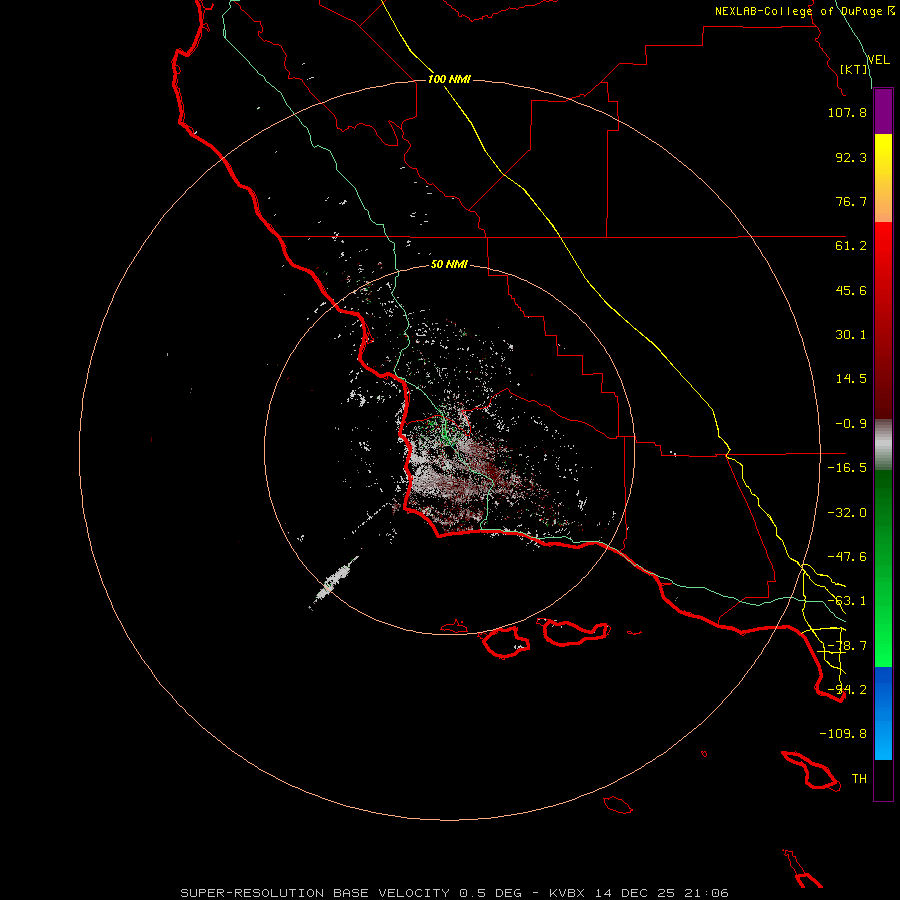
Task: Select the 45.6 velocity scale value
Action: [851, 290]
